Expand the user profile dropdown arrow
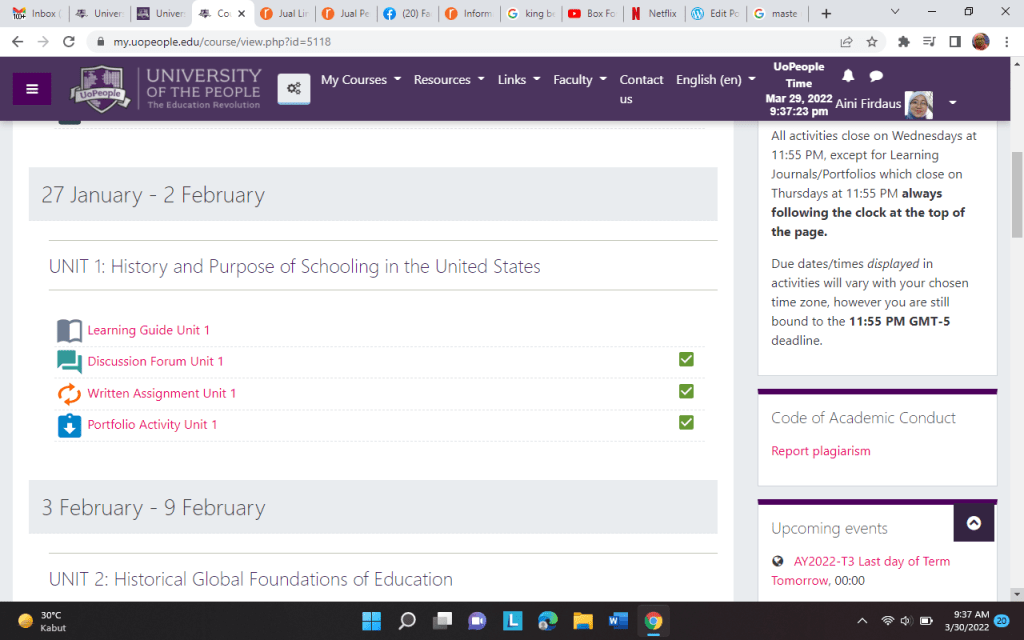 (952, 102)
